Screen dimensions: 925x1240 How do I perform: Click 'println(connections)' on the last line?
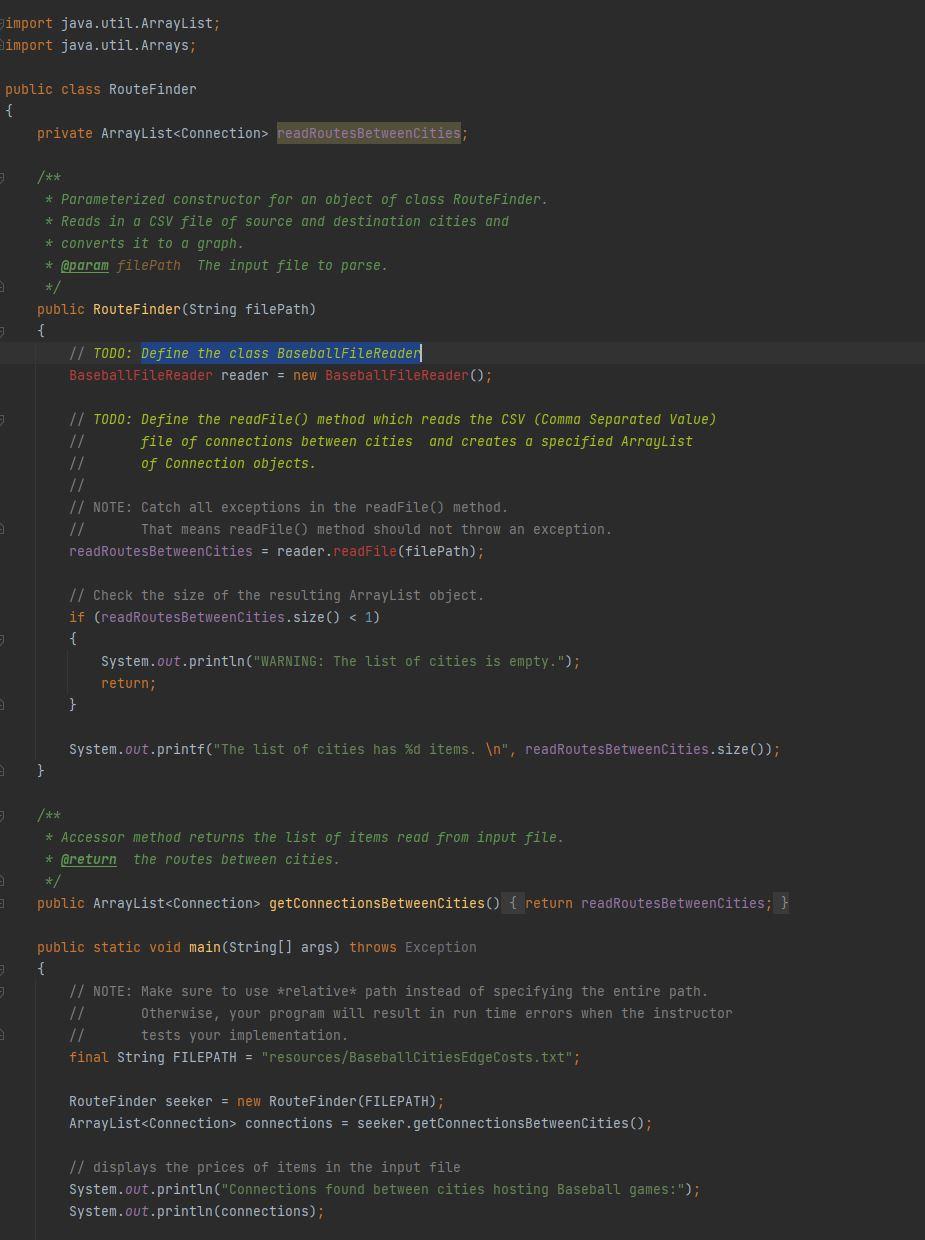(237, 1211)
